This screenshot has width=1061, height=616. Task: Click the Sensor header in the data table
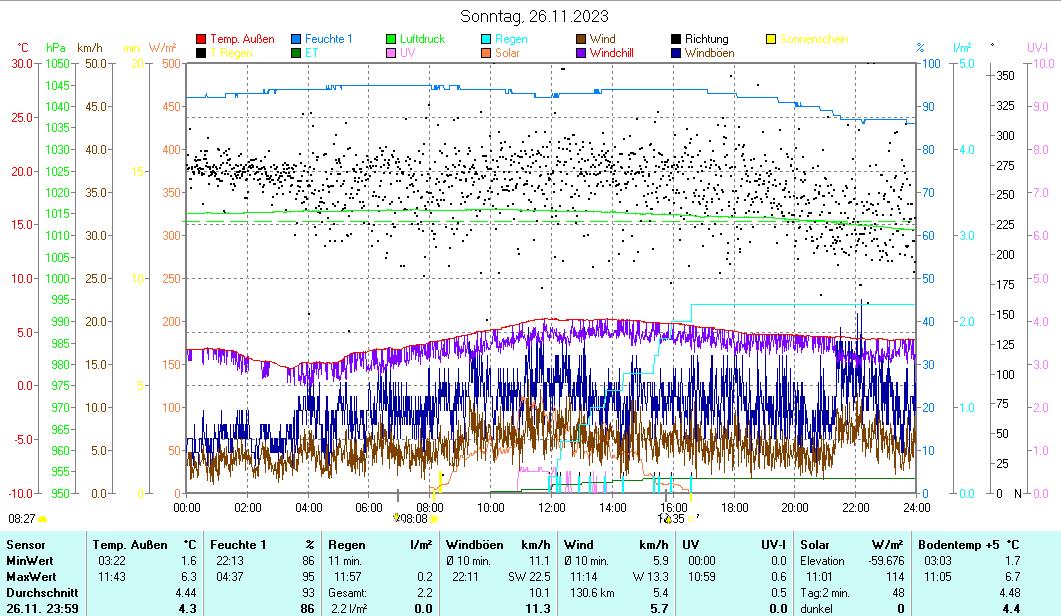tap(26, 545)
